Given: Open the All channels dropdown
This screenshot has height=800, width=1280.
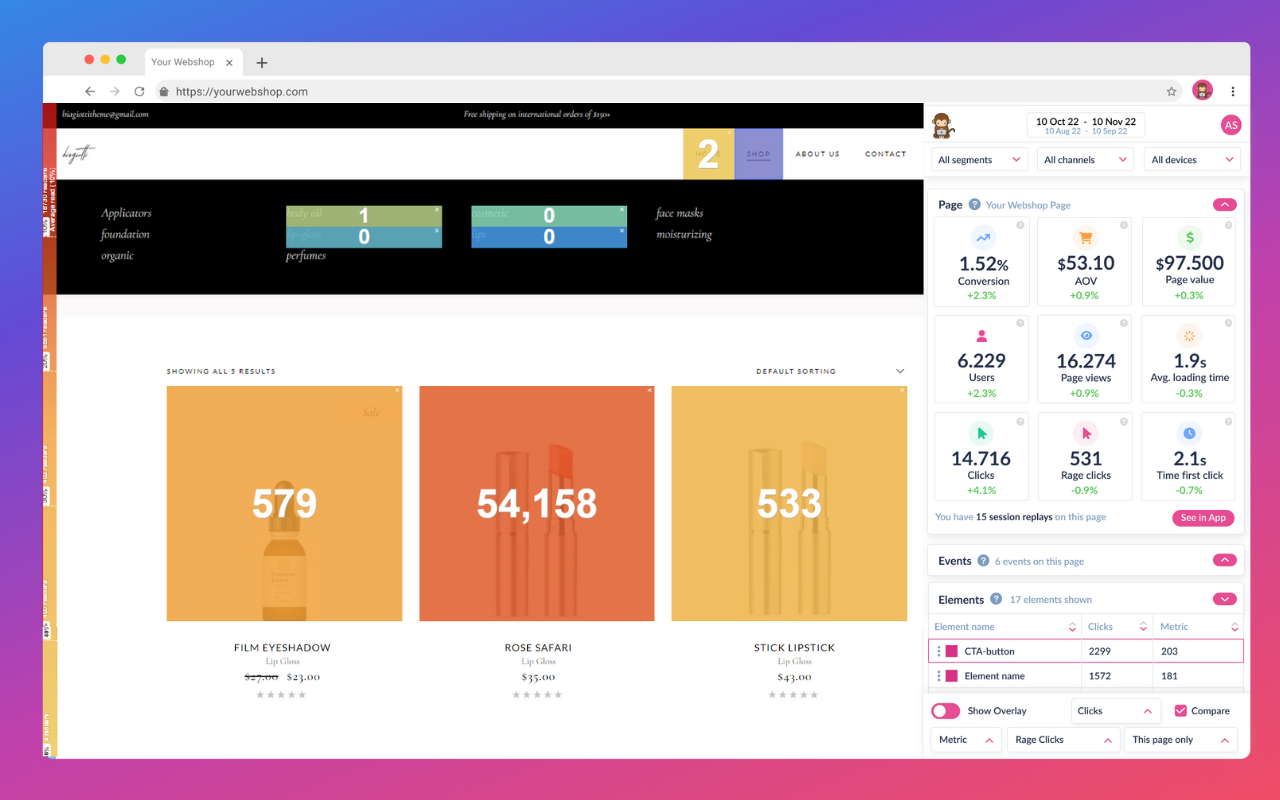Looking at the screenshot, I should click(1086, 159).
